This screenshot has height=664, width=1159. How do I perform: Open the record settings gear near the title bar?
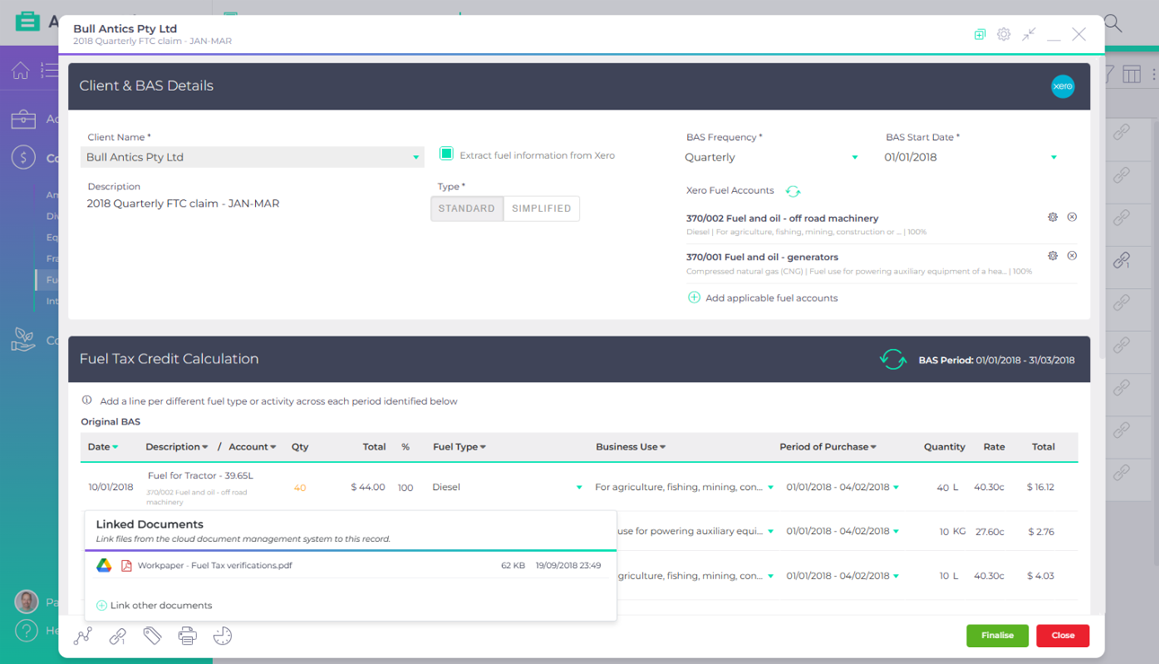coord(1004,34)
